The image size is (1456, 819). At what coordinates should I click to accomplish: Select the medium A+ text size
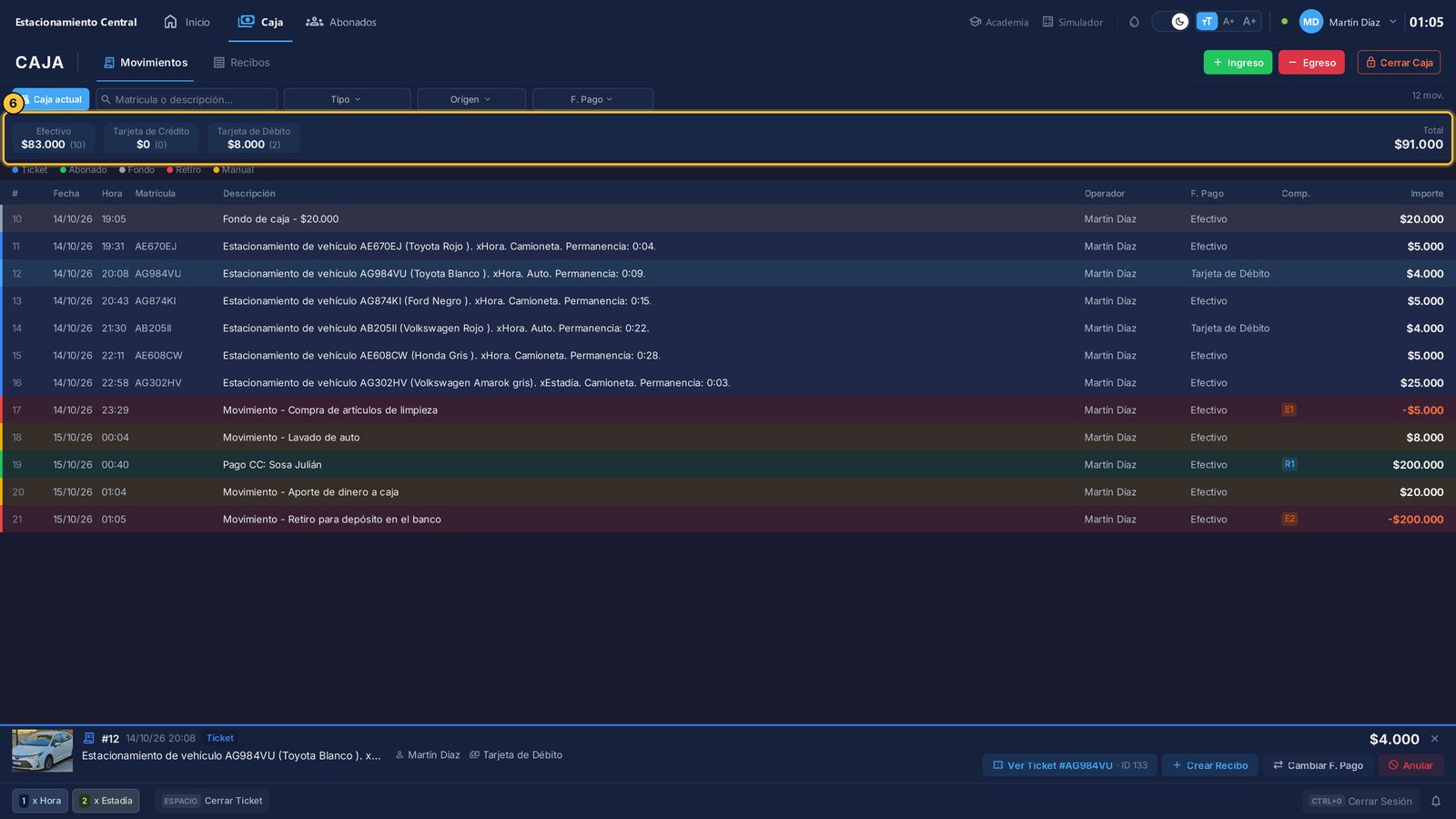point(1228,22)
